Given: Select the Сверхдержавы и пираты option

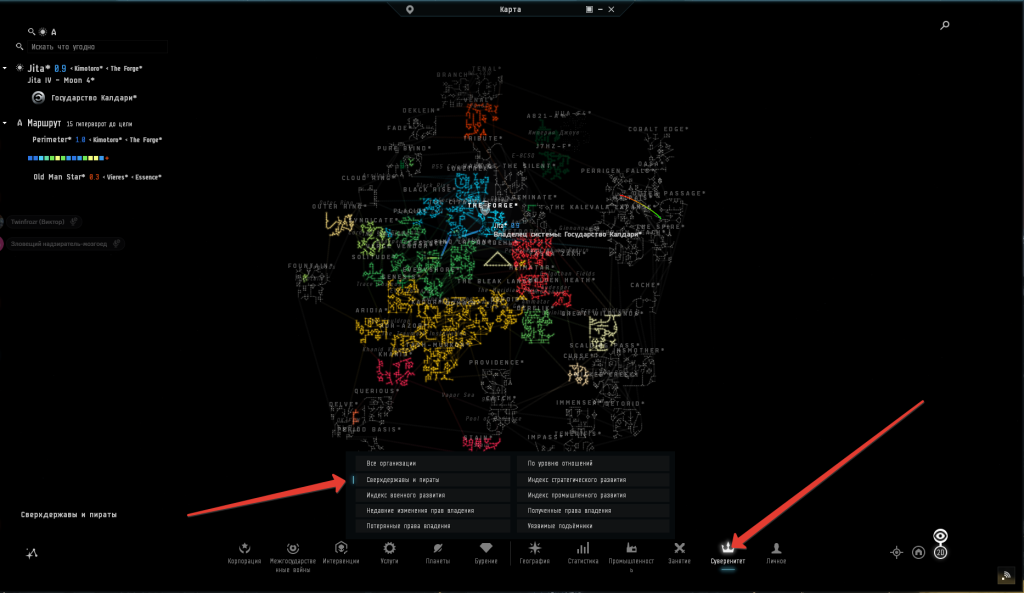Looking at the screenshot, I should [x=431, y=480].
